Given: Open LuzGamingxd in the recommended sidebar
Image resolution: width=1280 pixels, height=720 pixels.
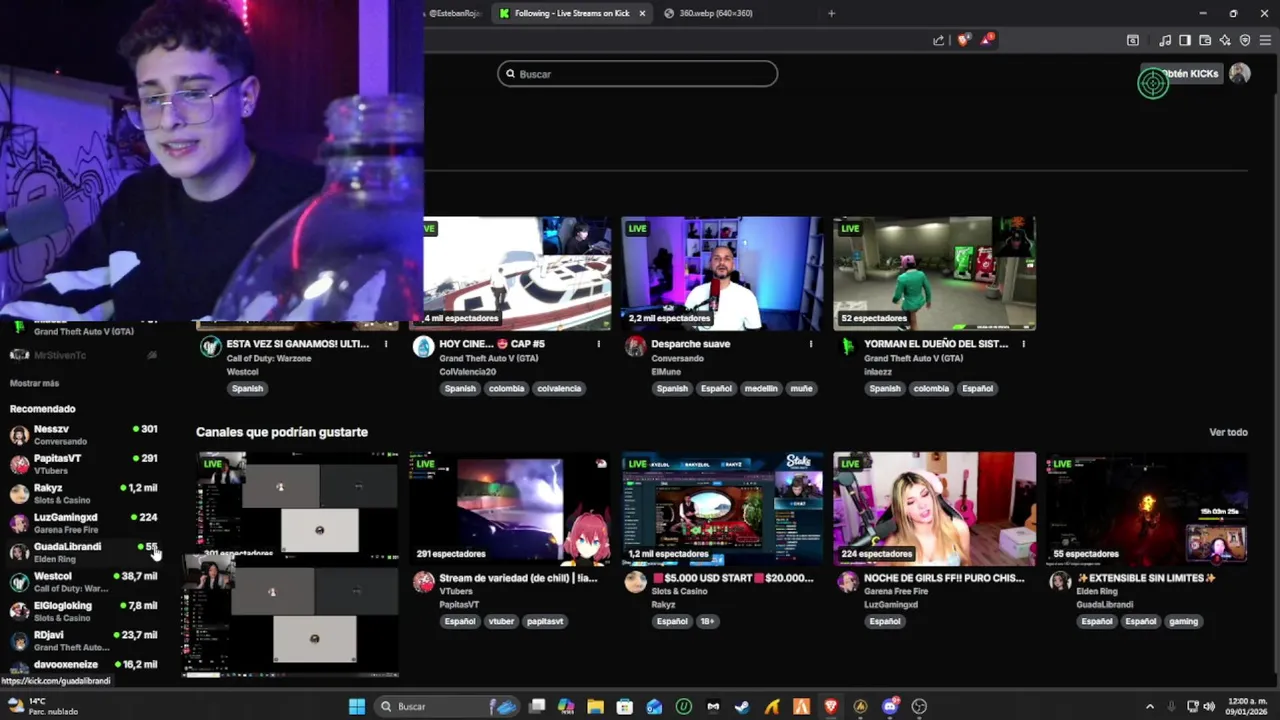Looking at the screenshot, I should 84,522.
